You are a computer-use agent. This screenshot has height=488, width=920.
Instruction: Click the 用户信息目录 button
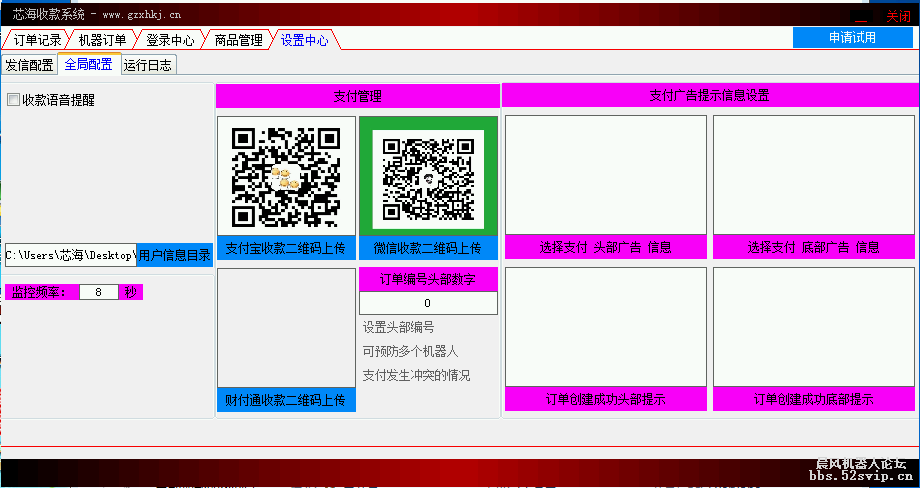click(174, 255)
